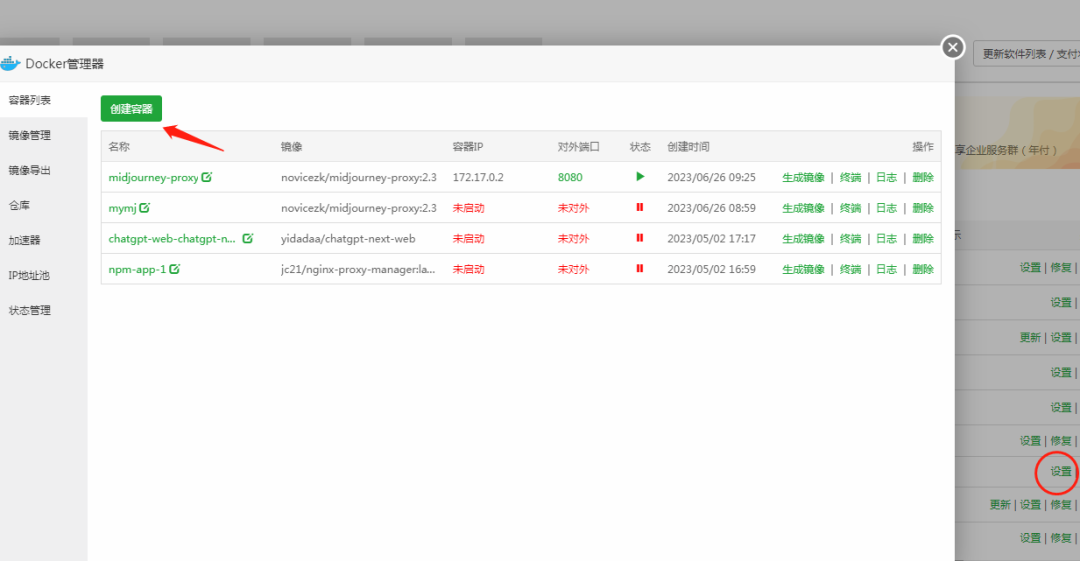Open 容器列表 in the sidebar
The height and width of the screenshot is (561, 1080).
pos(30,100)
